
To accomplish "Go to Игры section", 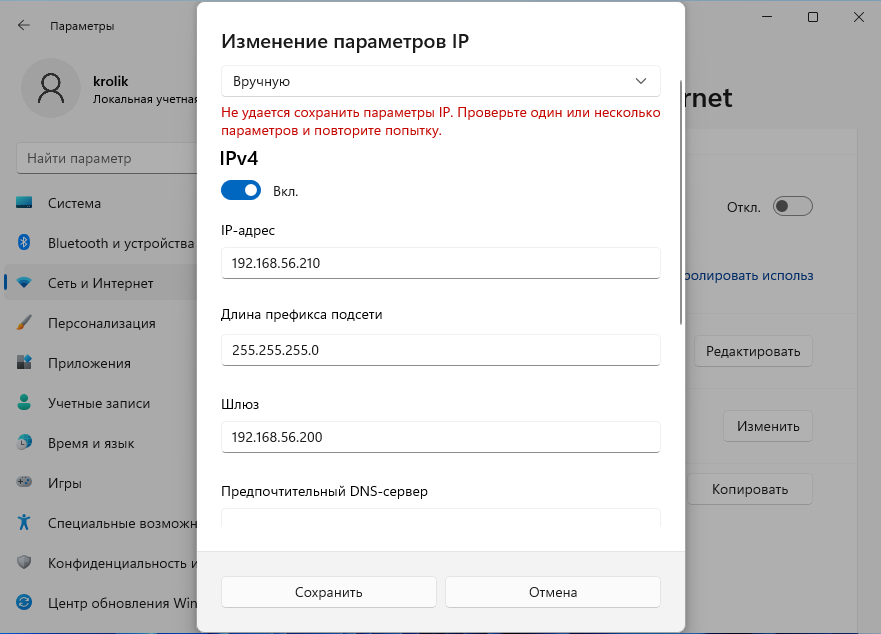I will (x=101, y=482).
